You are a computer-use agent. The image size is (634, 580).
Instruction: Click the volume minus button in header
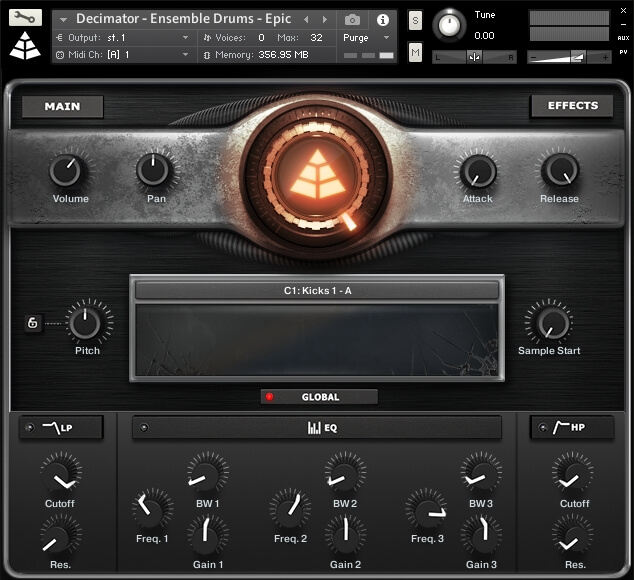click(533, 57)
